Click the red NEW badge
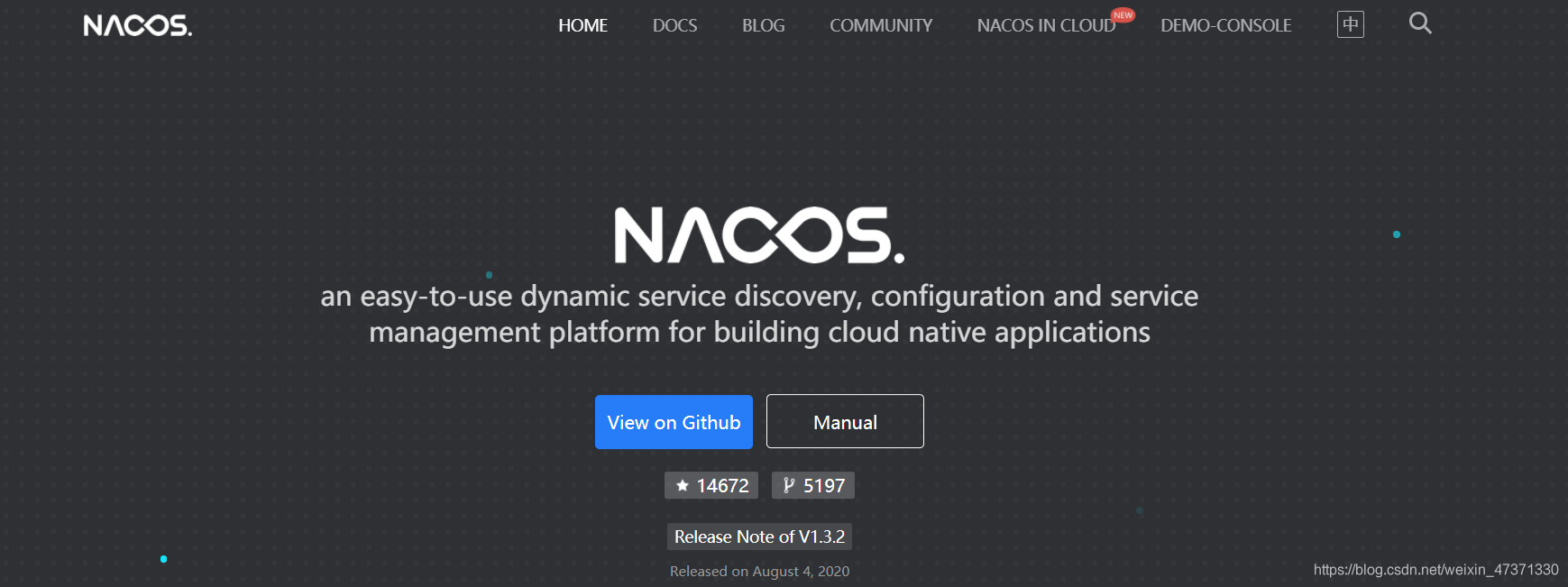 (x=1123, y=15)
